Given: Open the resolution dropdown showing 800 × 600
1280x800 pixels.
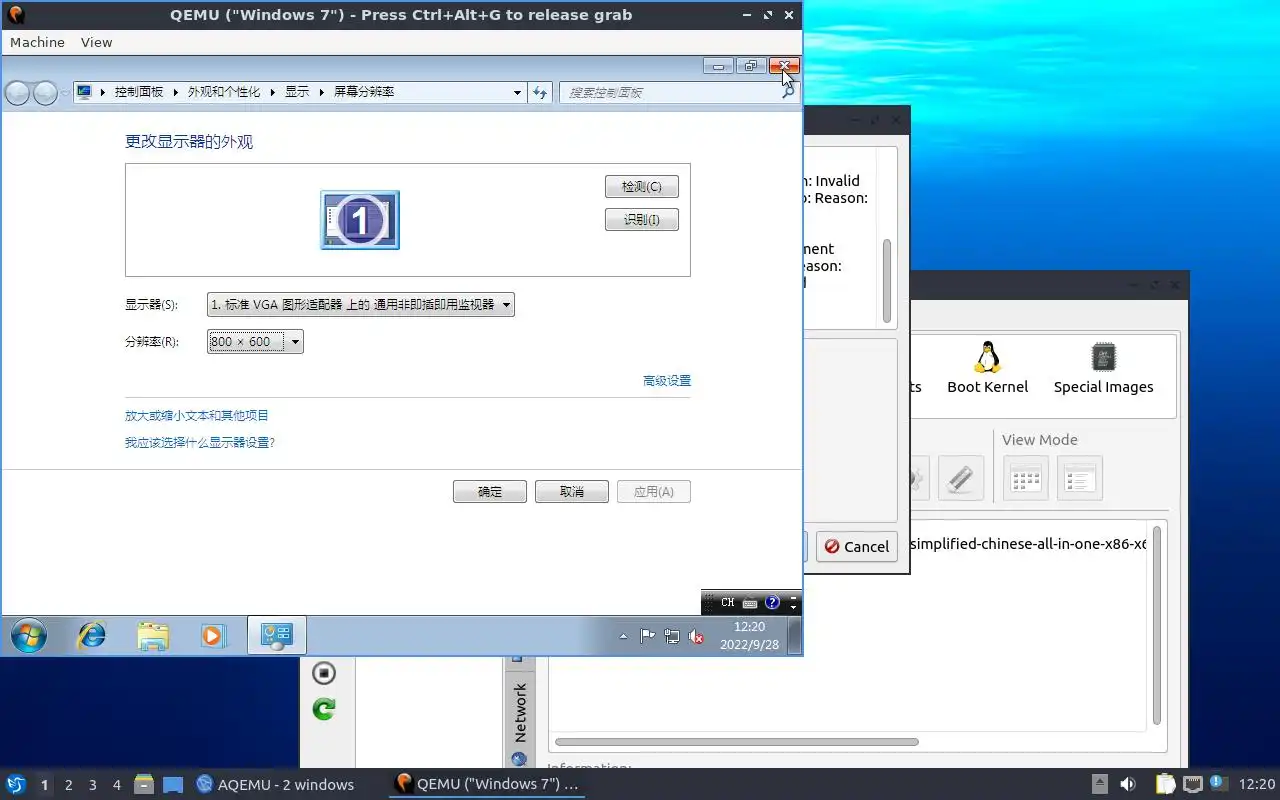Looking at the screenshot, I should coord(255,342).
